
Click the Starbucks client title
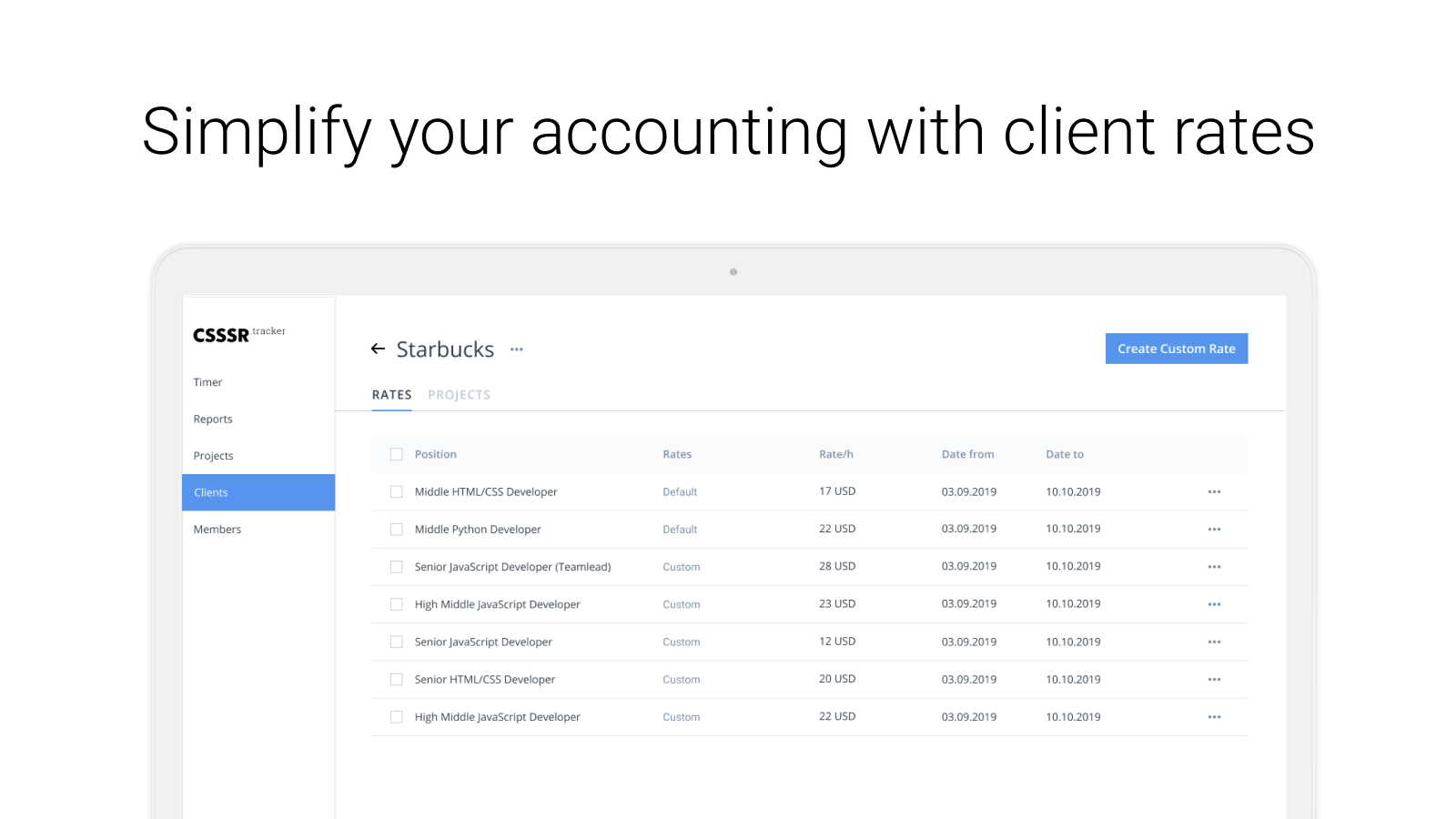click(445, 349)
